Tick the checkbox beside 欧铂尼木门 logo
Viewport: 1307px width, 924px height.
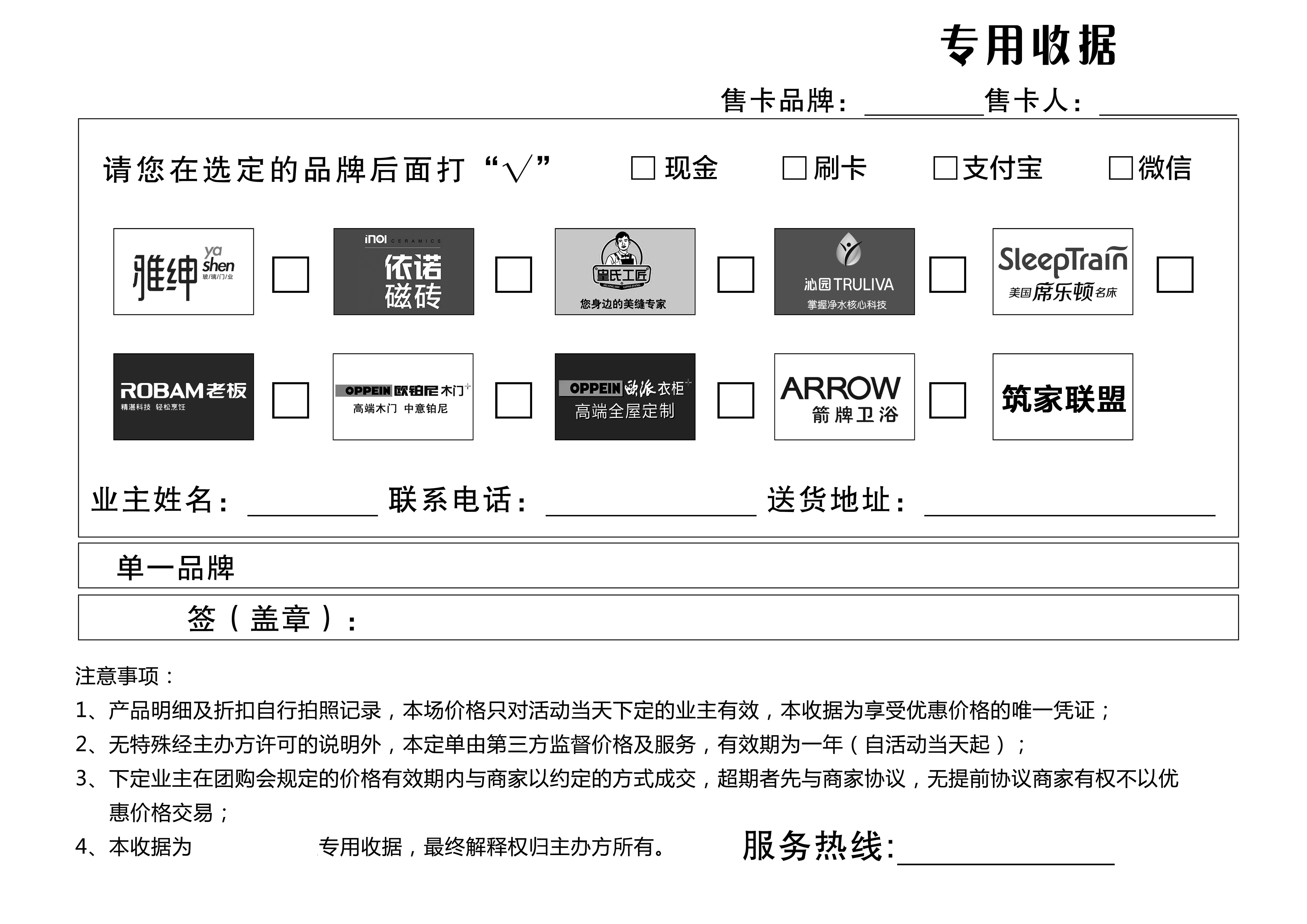[x=513, y=400]
